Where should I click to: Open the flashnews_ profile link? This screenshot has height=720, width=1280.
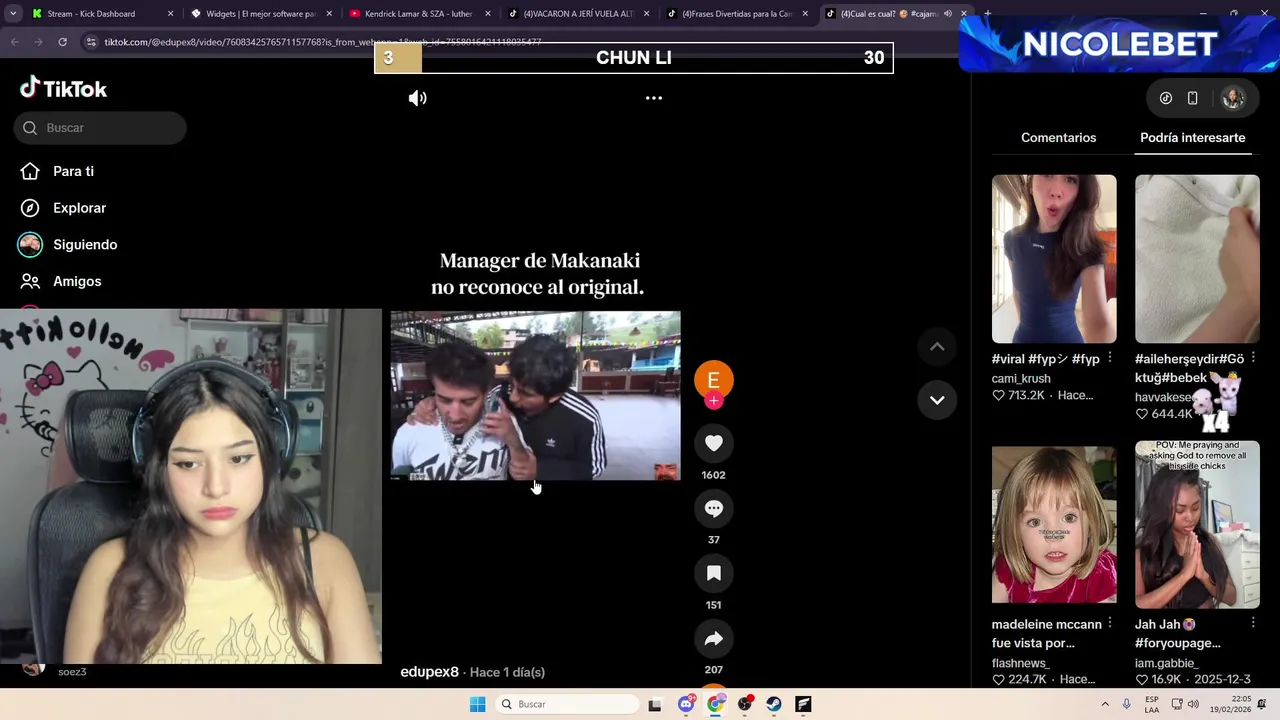pos(1020,663)
